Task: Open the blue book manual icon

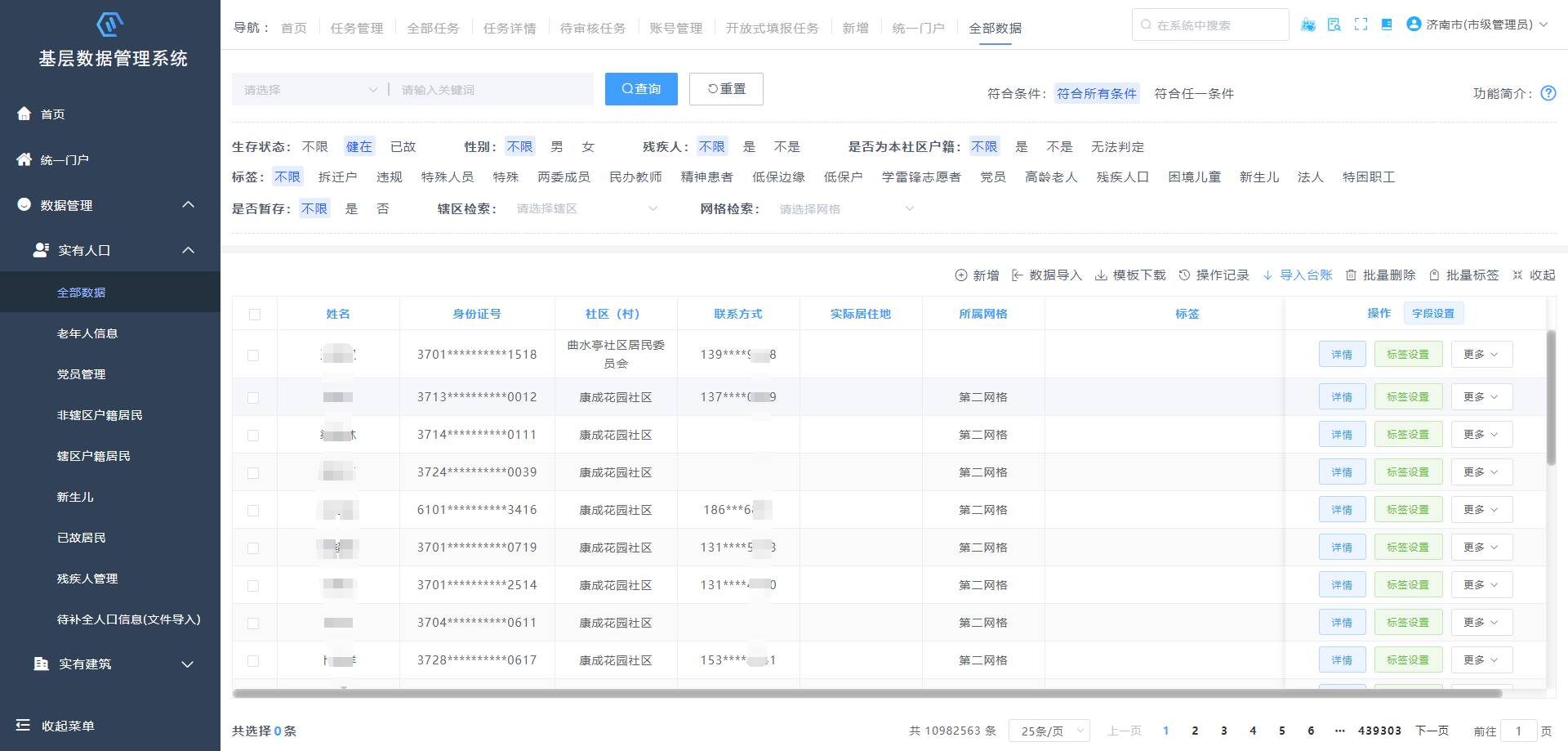Action: [1387, 25]
